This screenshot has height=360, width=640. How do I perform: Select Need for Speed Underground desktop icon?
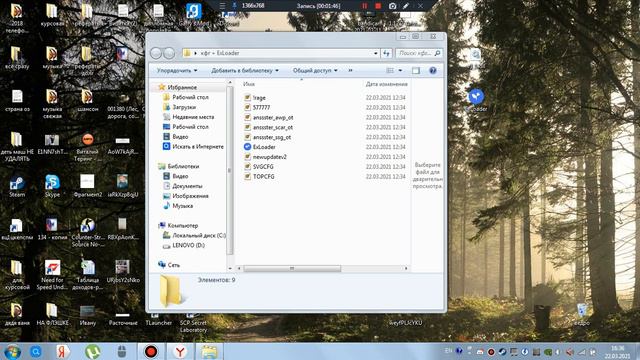point(52,275)
